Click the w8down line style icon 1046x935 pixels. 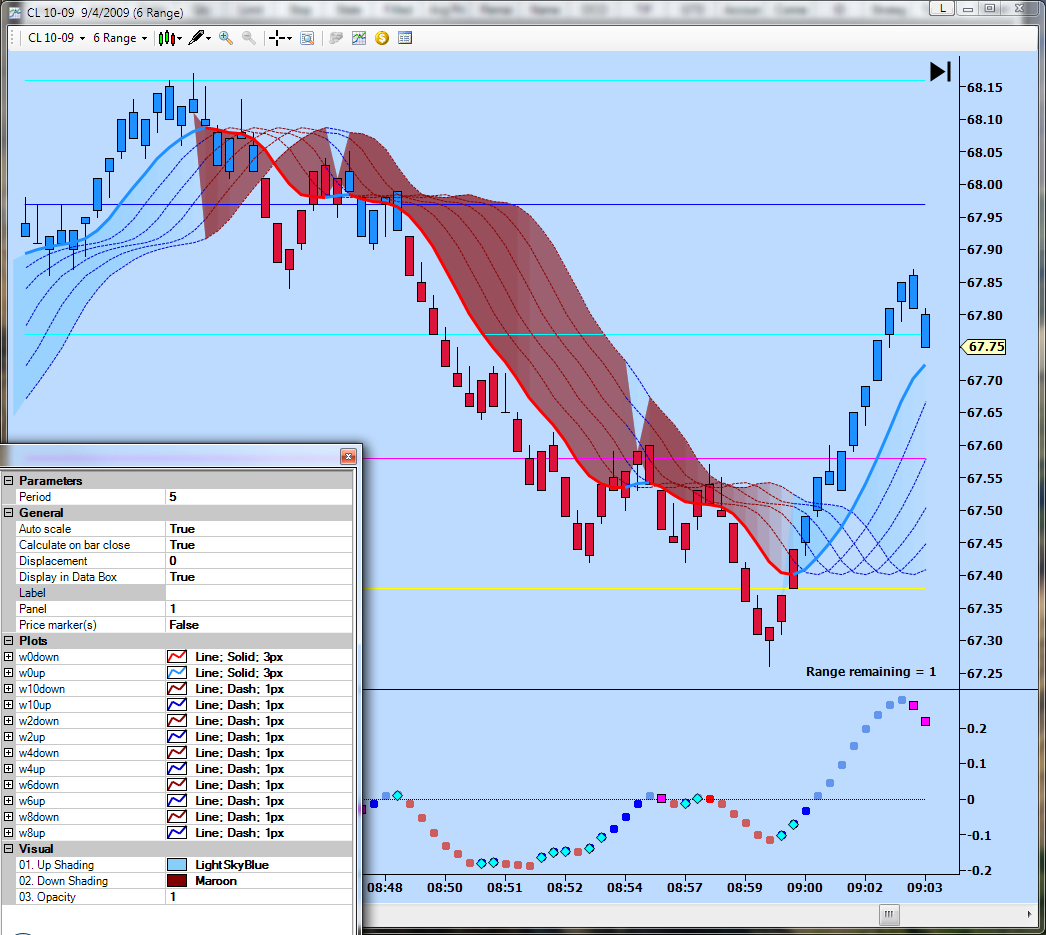pyautogui.click(x=177, y=817)
